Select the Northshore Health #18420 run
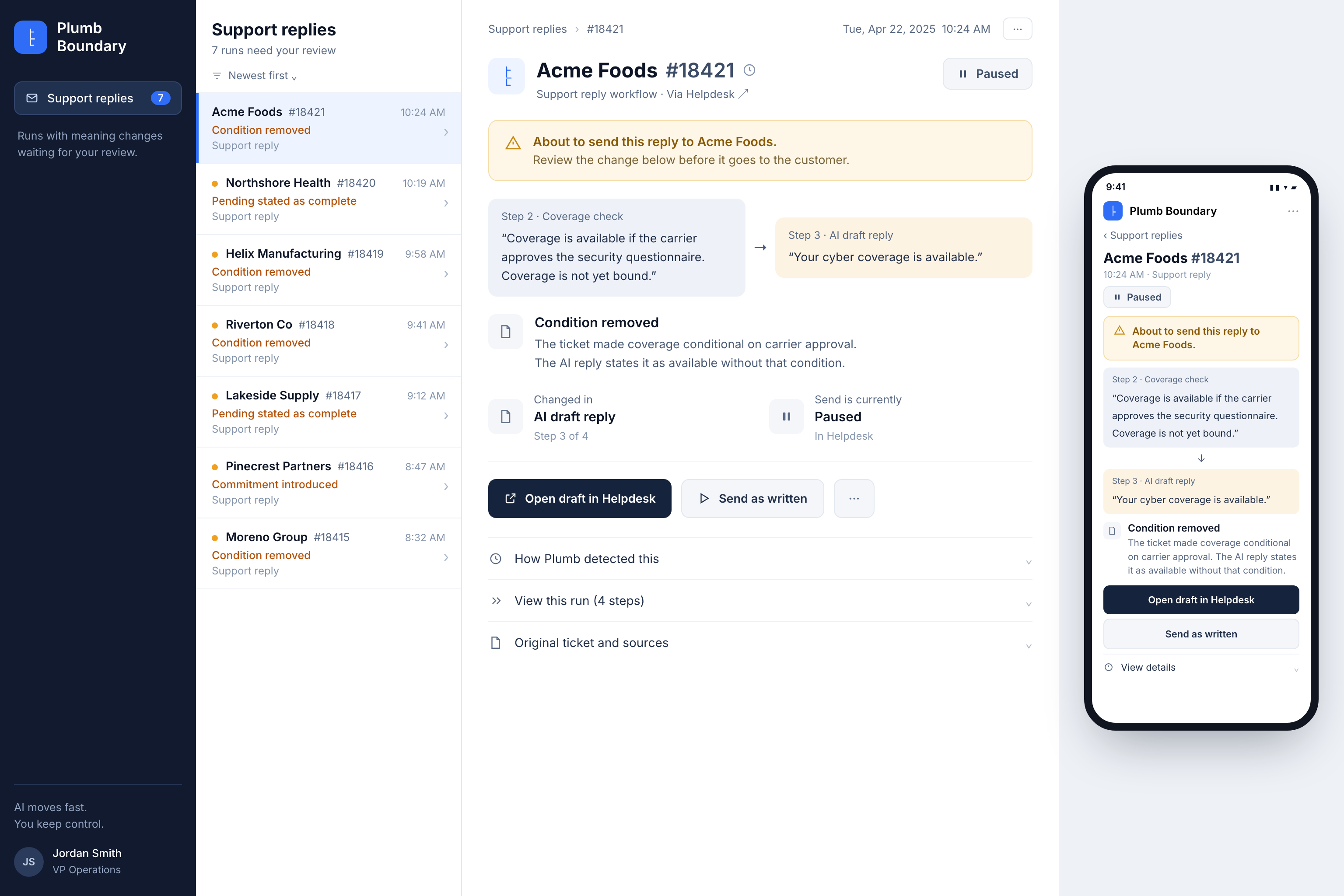Viewport: 1344px width, 896px height. click(329, 199)
